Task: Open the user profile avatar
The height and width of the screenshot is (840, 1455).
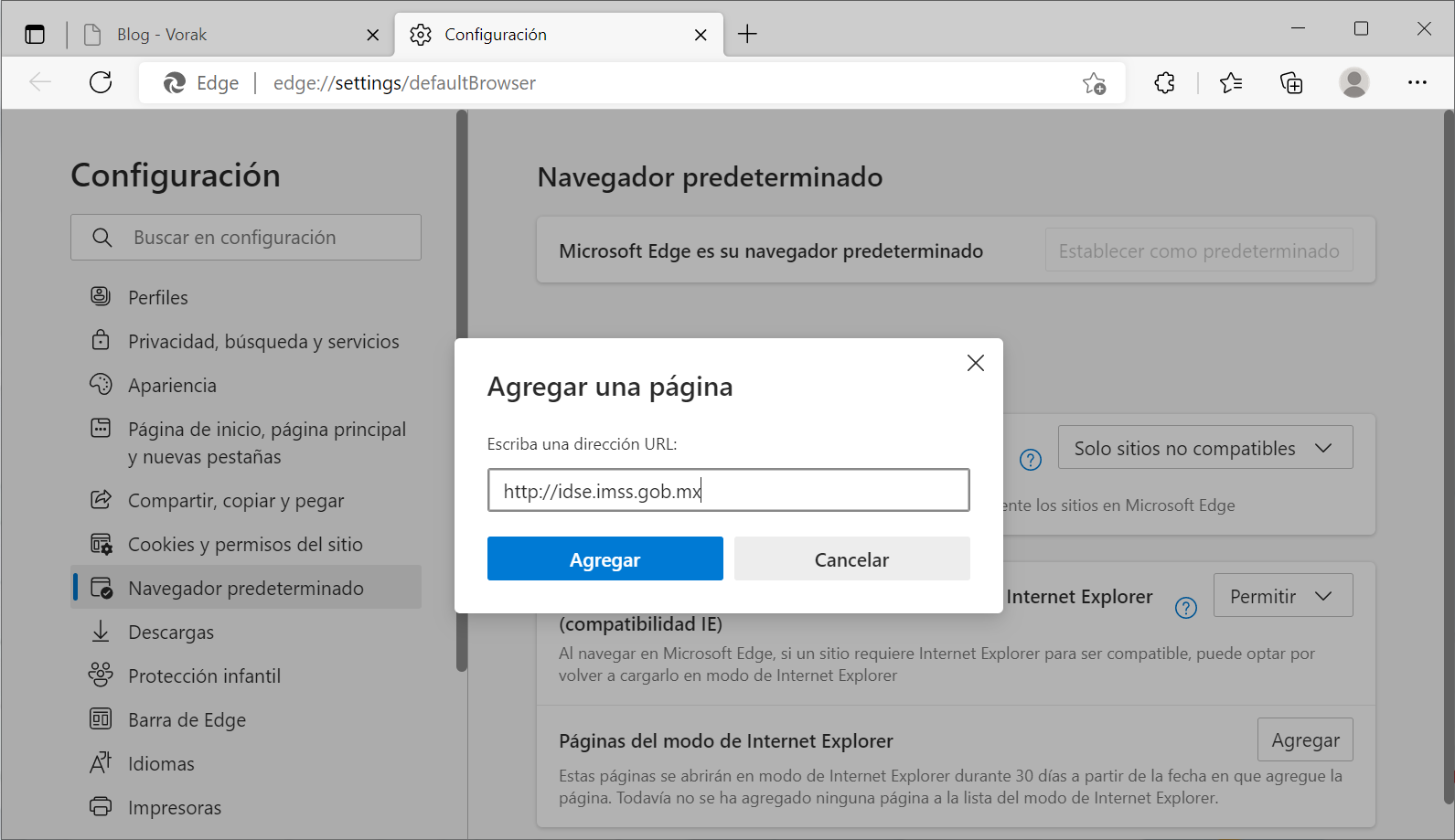Action: [x=1353, y=82]
